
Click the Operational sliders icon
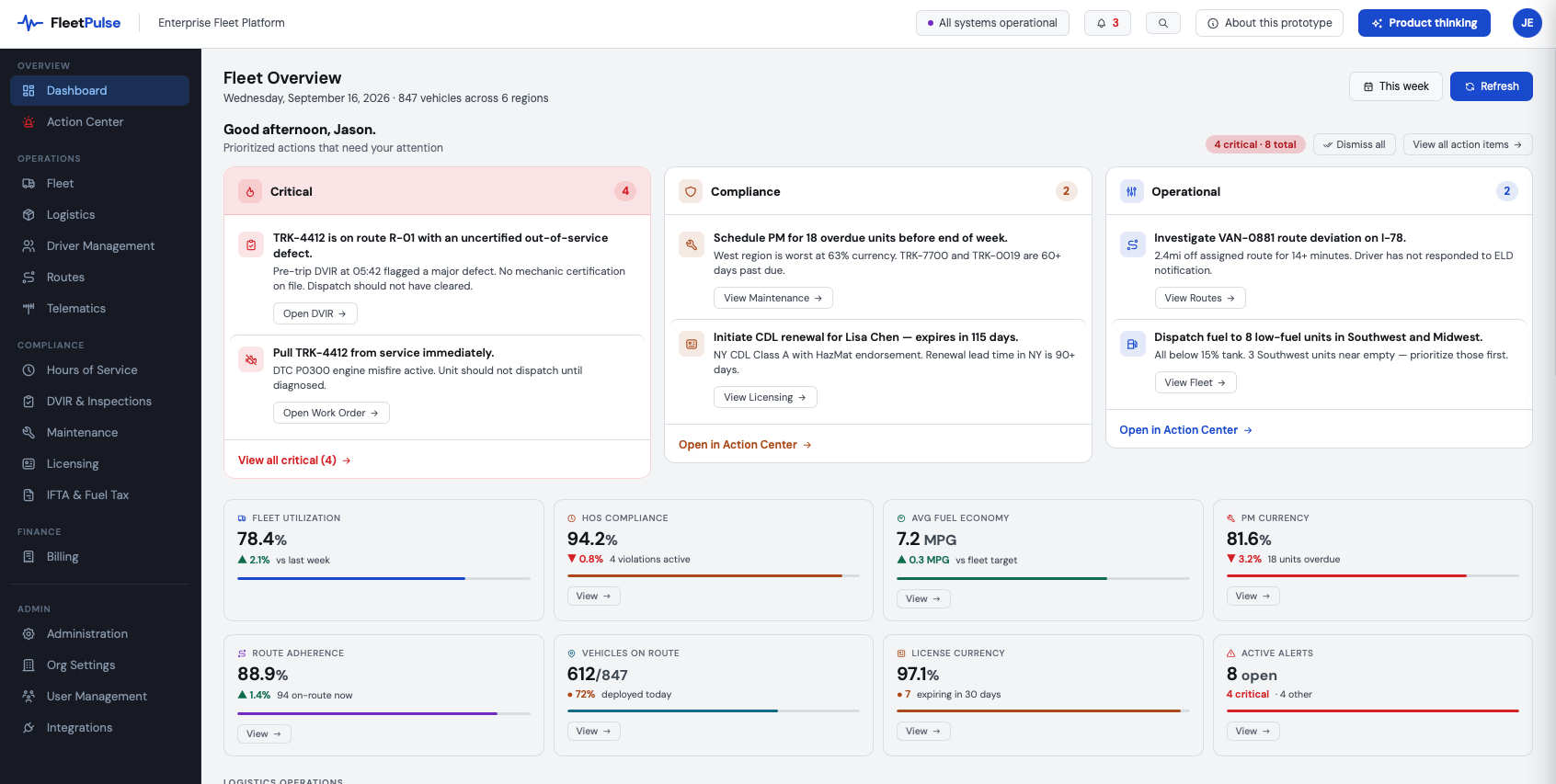[1132, 191]
